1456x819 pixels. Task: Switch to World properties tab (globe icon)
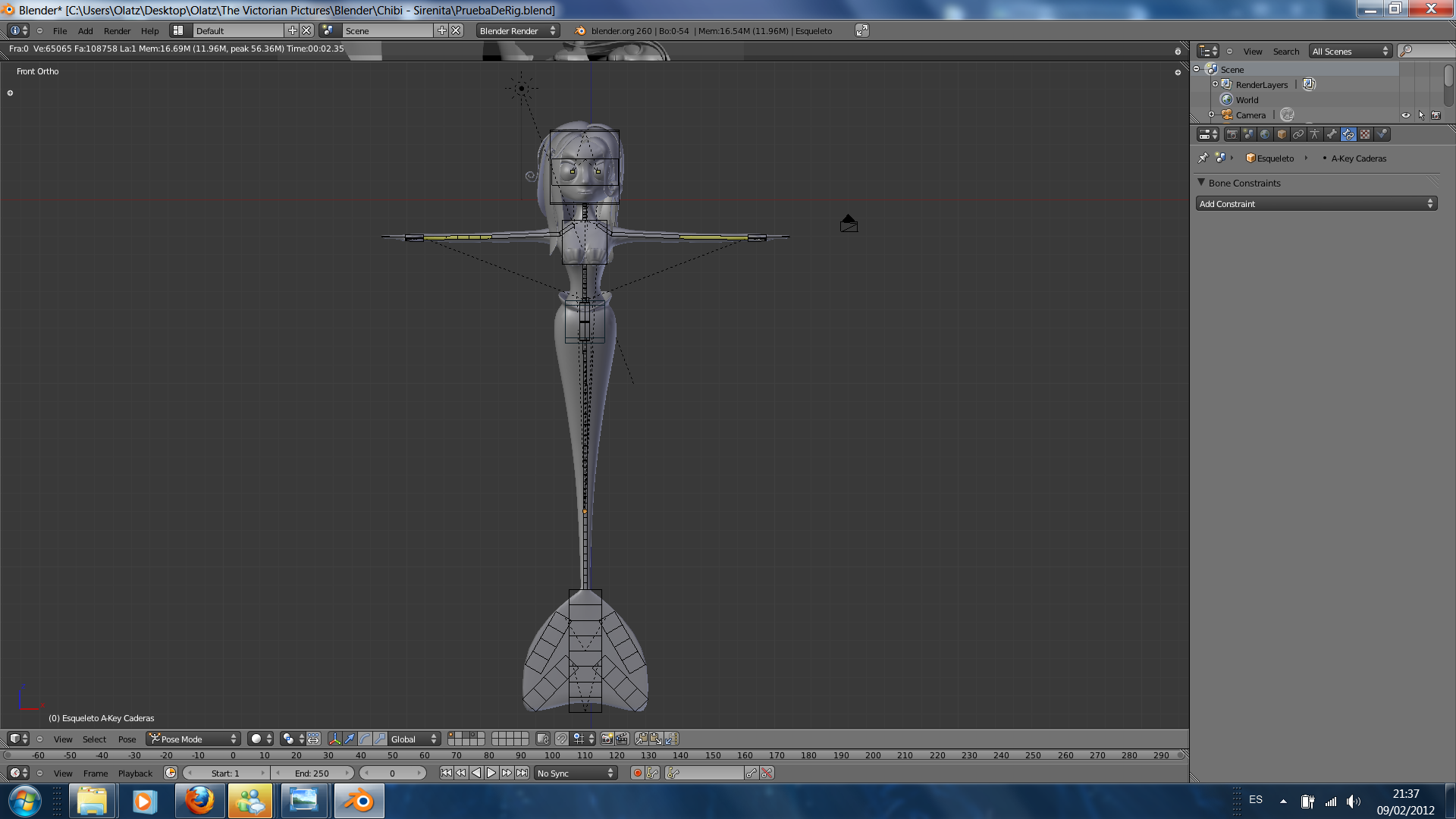click(1265, 134)
